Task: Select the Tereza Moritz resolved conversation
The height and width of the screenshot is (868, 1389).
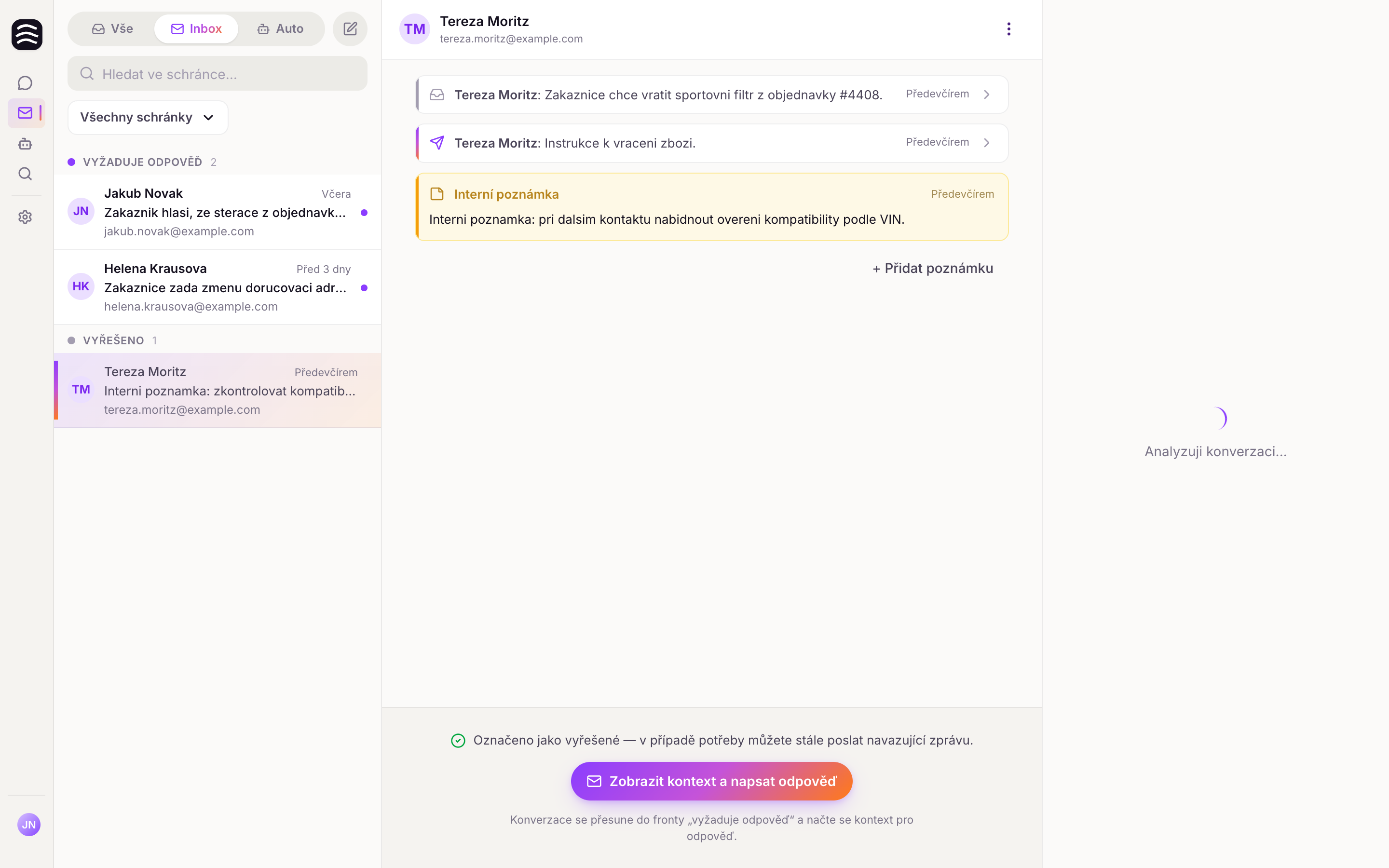Action: pyautogui.click(x=217, y=391)
